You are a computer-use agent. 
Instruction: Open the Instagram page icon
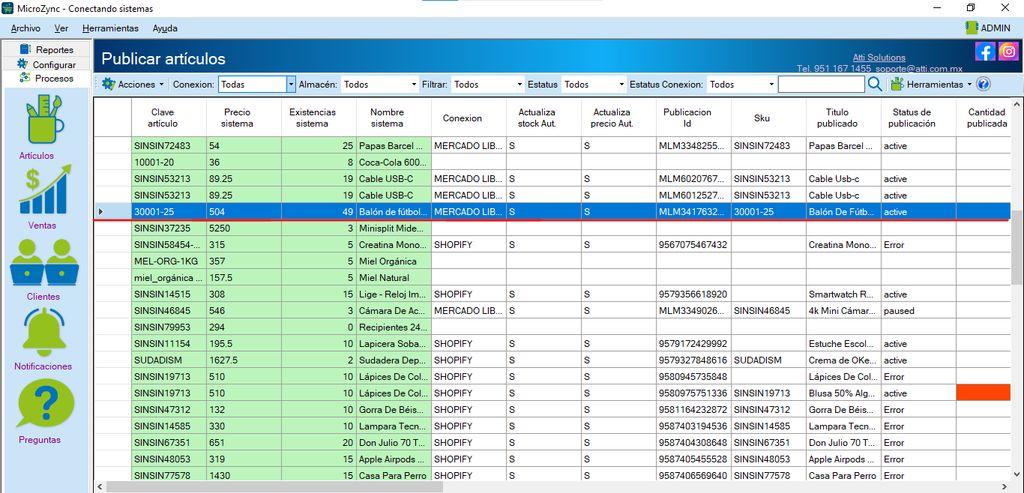point(1008,52)
